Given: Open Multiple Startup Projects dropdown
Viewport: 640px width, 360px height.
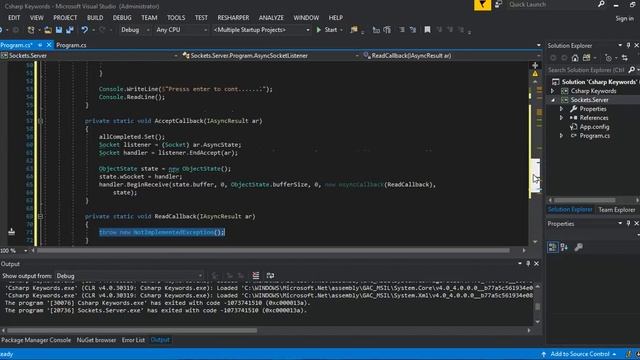Looking at the screenshot, I should point(308,30).
